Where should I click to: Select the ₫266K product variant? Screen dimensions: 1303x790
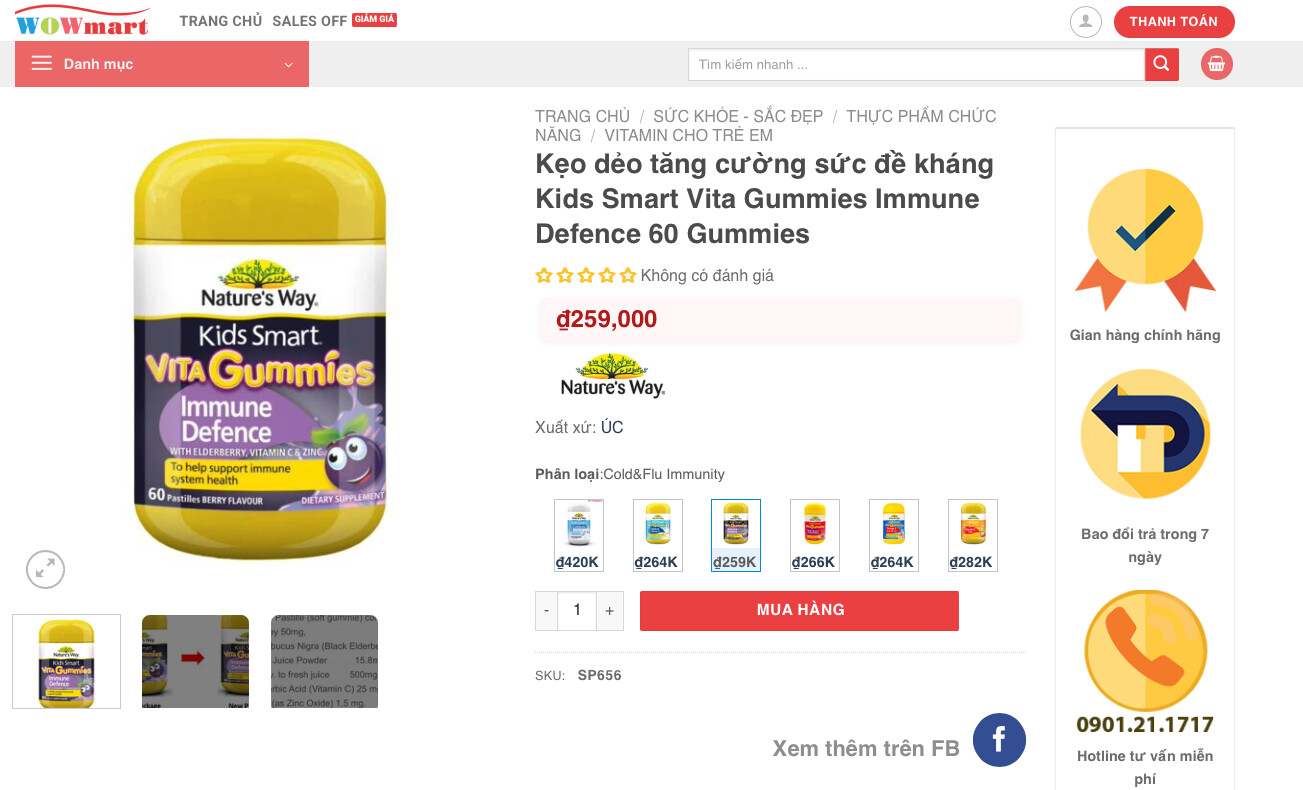(x=814, y=536)
